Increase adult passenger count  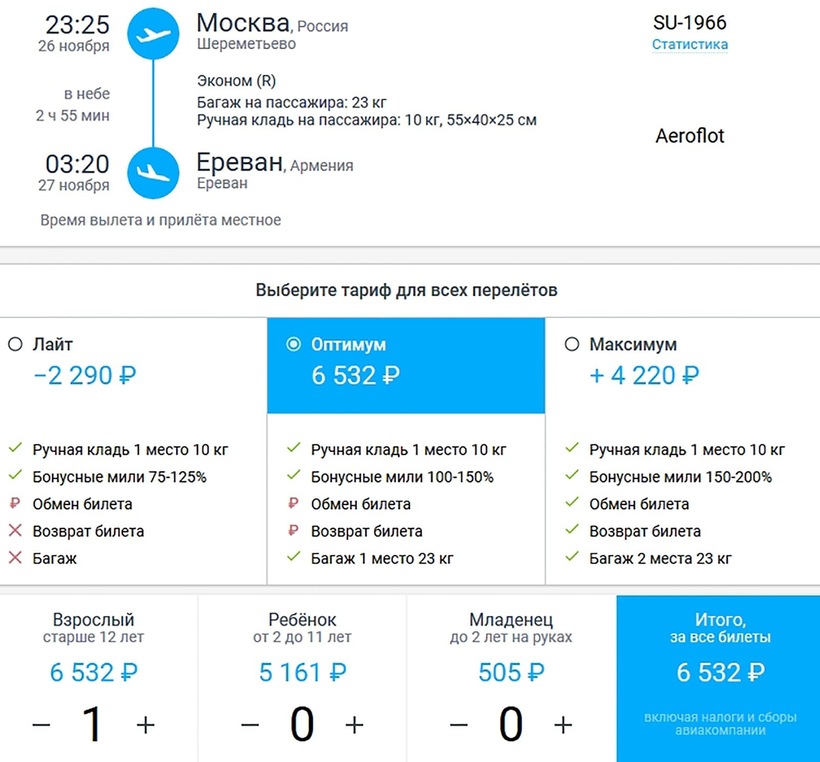(x=146, y=725)
